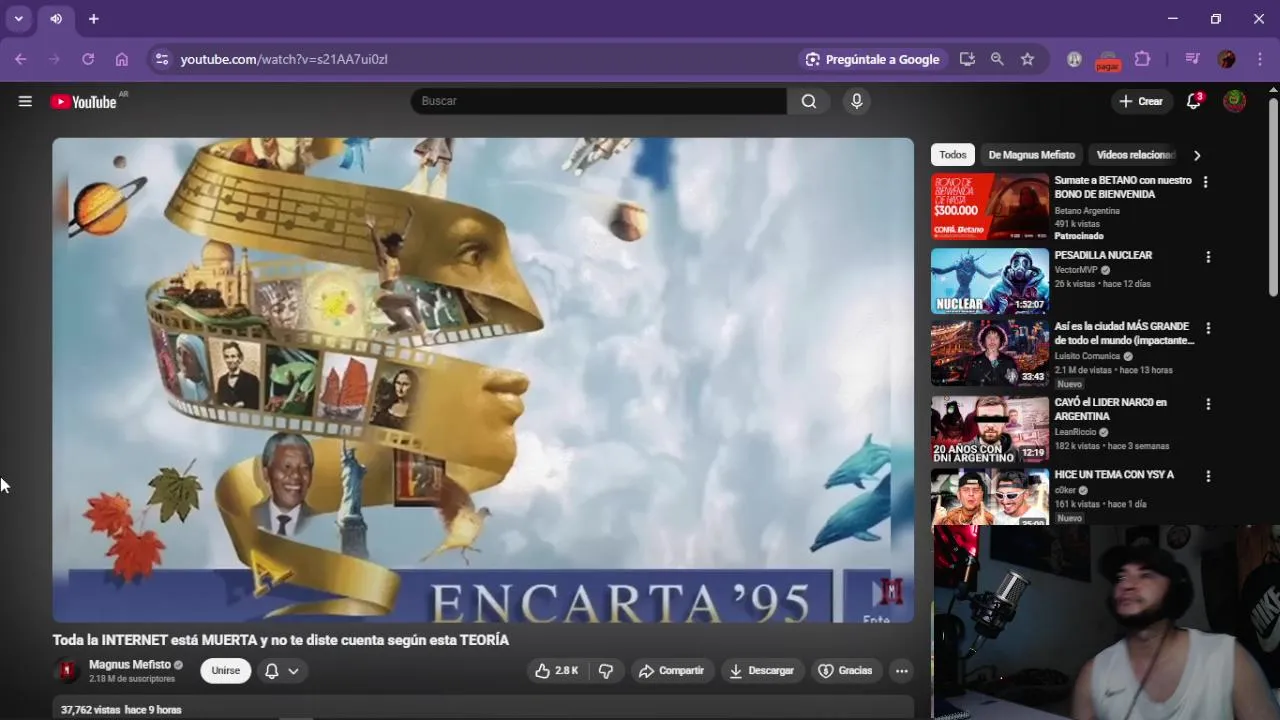Open the browser home page icon
The image size is (1280, 720).
tap(122, 59)
